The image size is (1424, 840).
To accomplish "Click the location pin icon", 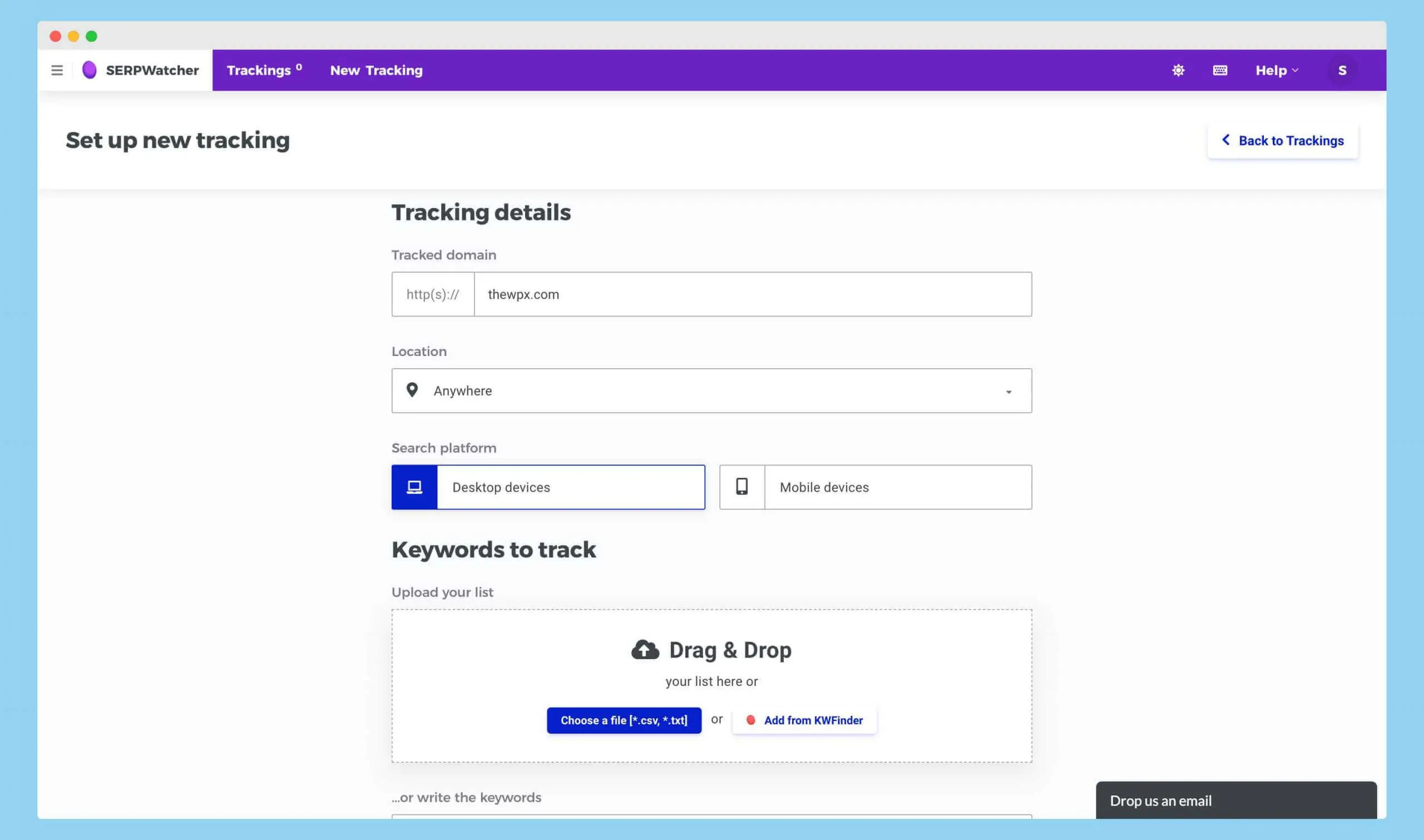I will [413, 390].
